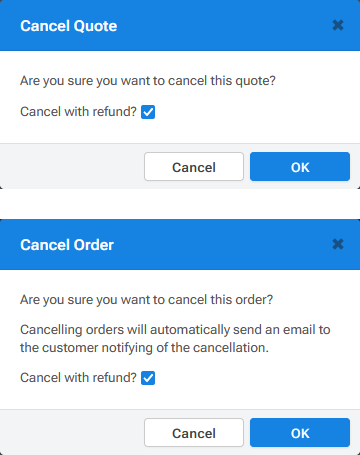Screen dimensions: 360x455
Task: Click the white gap between the two dialogs
Action: pyautogui.click(x=180, y=204)
